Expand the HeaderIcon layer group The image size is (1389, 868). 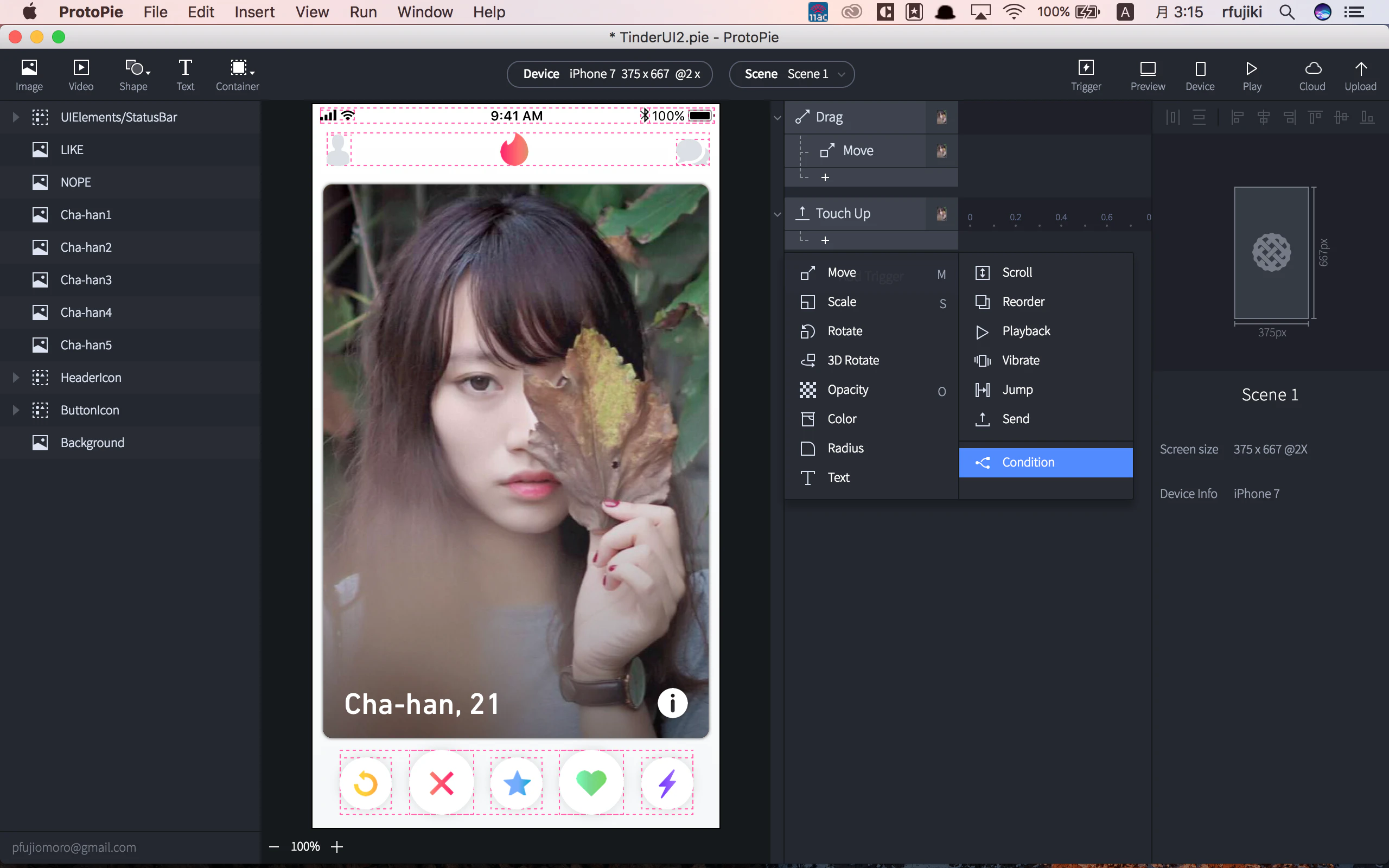click(16, 377)
